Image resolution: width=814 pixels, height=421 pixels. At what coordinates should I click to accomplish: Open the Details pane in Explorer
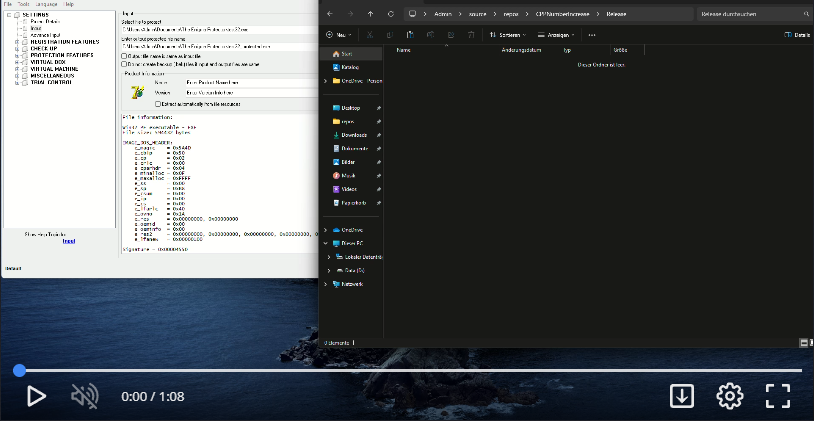[797, 35]
